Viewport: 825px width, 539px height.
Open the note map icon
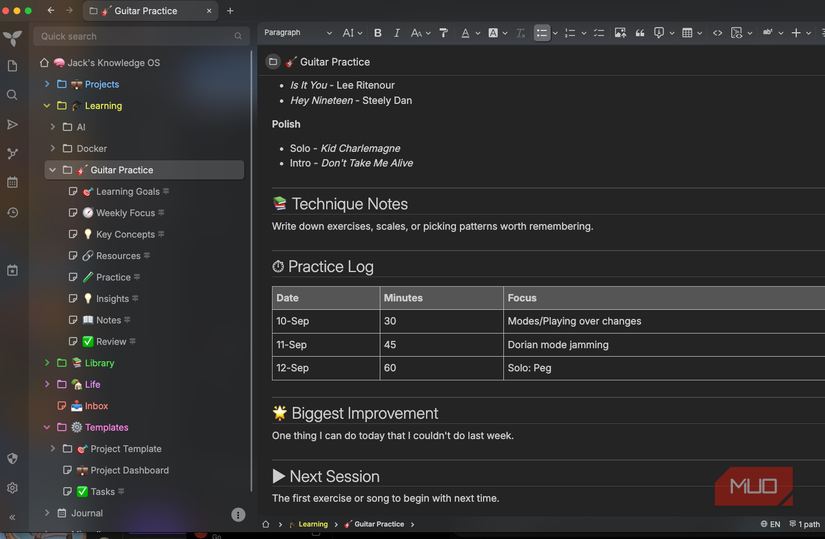tap(12, 154)
